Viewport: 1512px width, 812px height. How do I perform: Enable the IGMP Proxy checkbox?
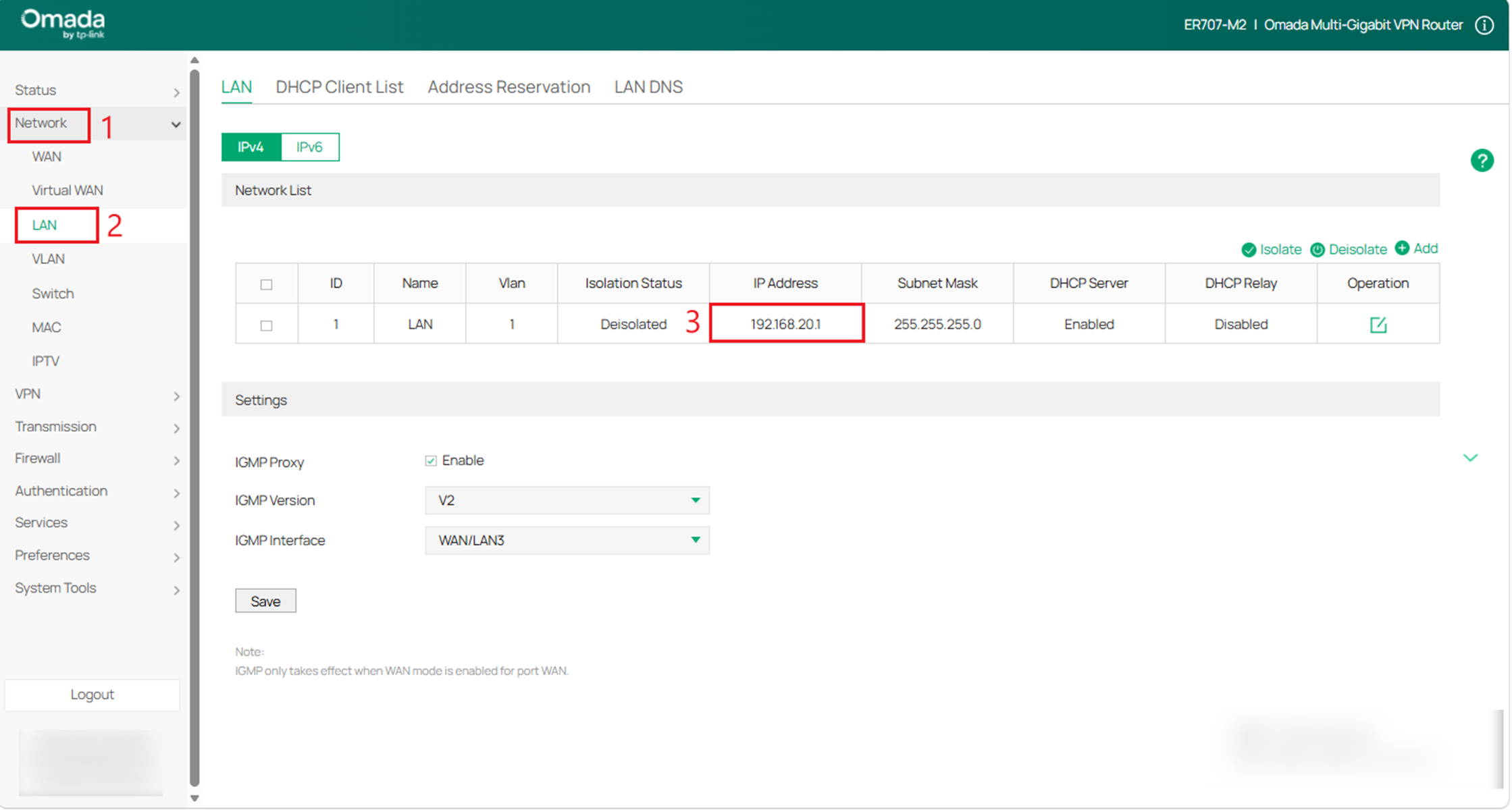coord(431,460)
